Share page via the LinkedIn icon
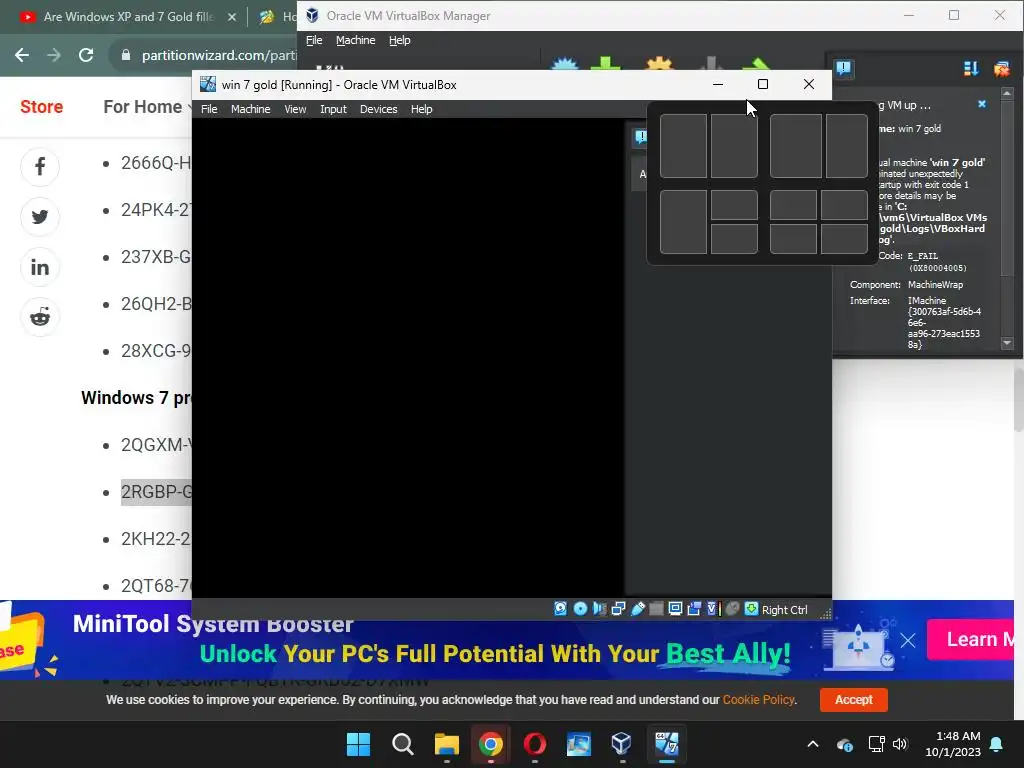The height and width of the screenshot is (768, 1024). [40, 267]
